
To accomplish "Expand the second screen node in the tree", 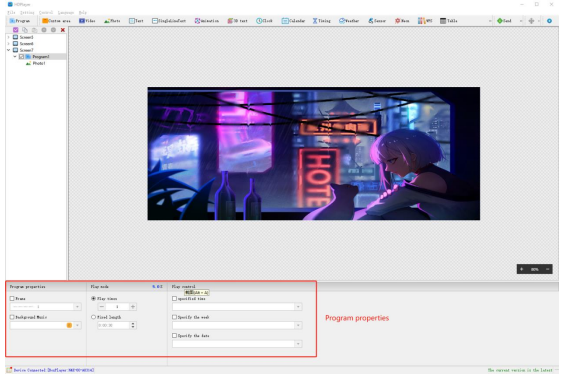I will [9, 44].
